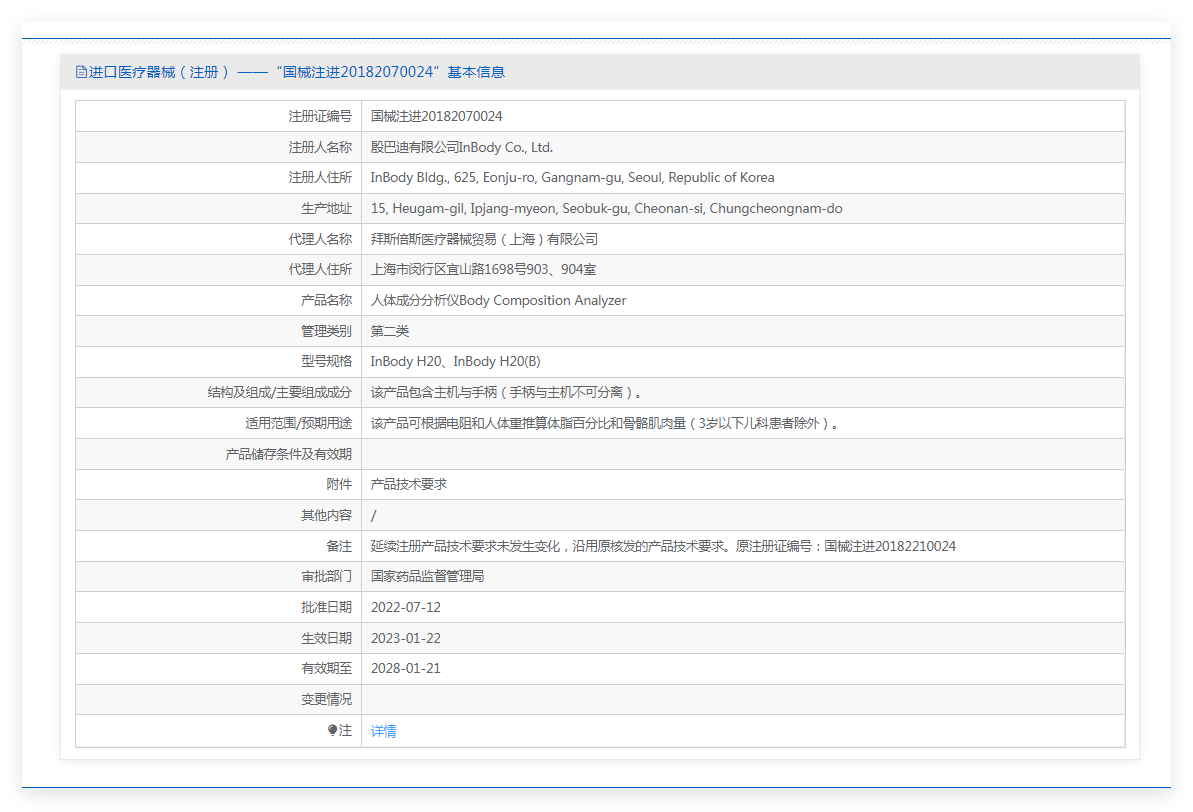Select production address 15, Heugam-gil, Ipjang-myeon
This screenshot has width=1193, height=812.
coord(606,209)
